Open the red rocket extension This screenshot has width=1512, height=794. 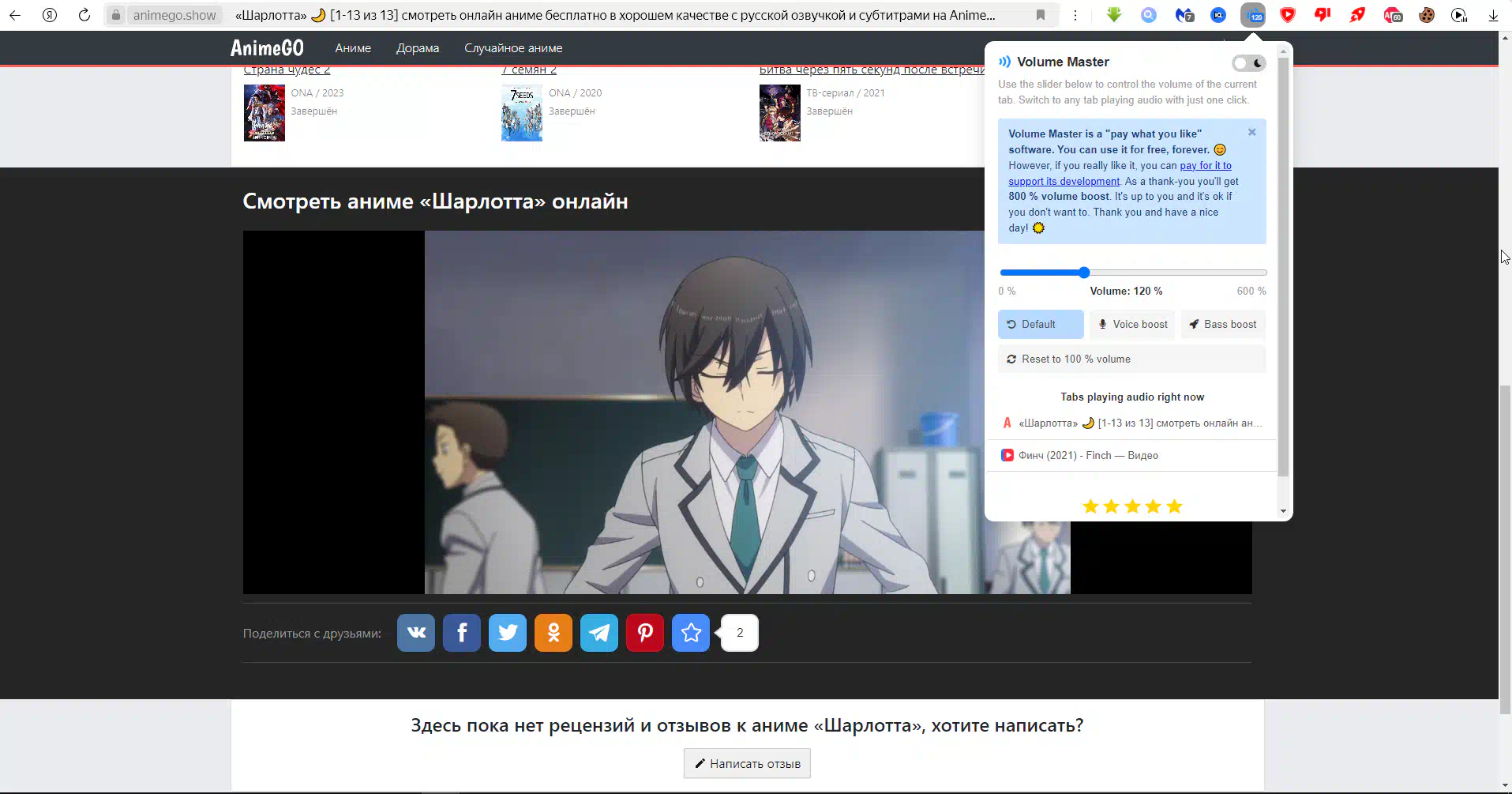point(1357,15)
